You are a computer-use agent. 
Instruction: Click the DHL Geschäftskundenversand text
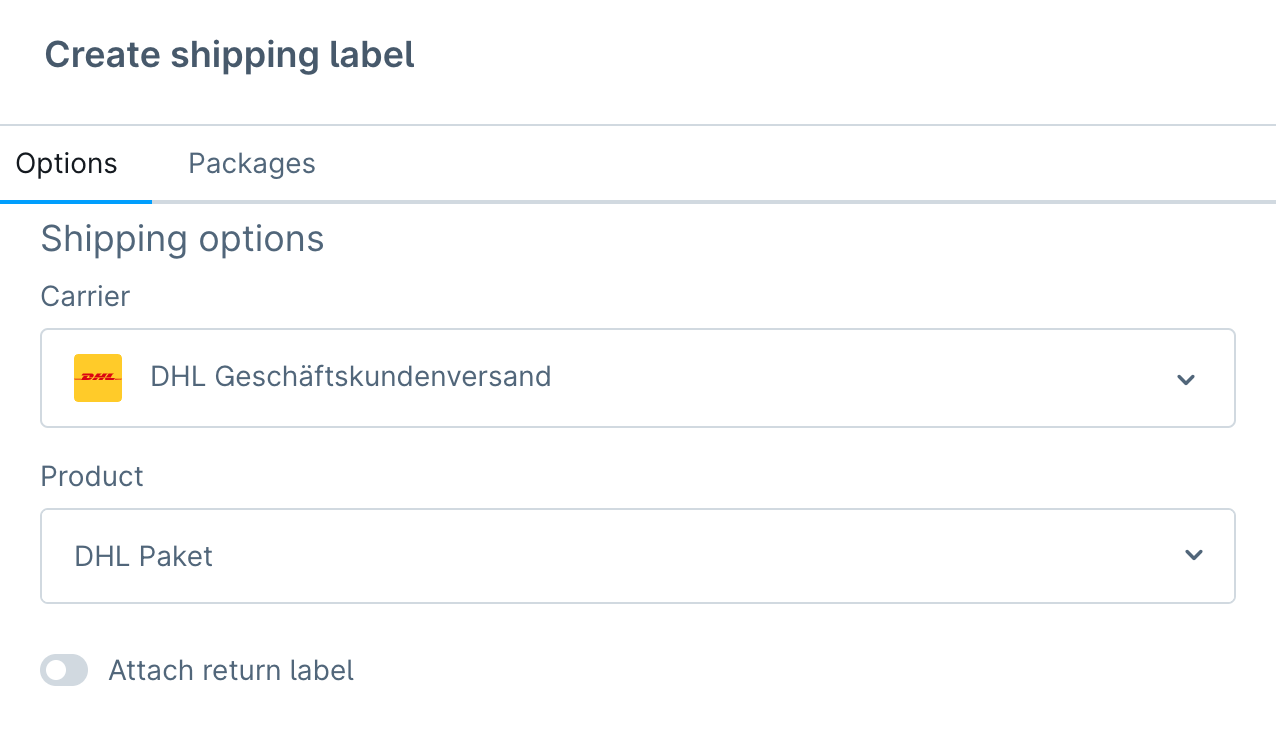click(351, 377)
